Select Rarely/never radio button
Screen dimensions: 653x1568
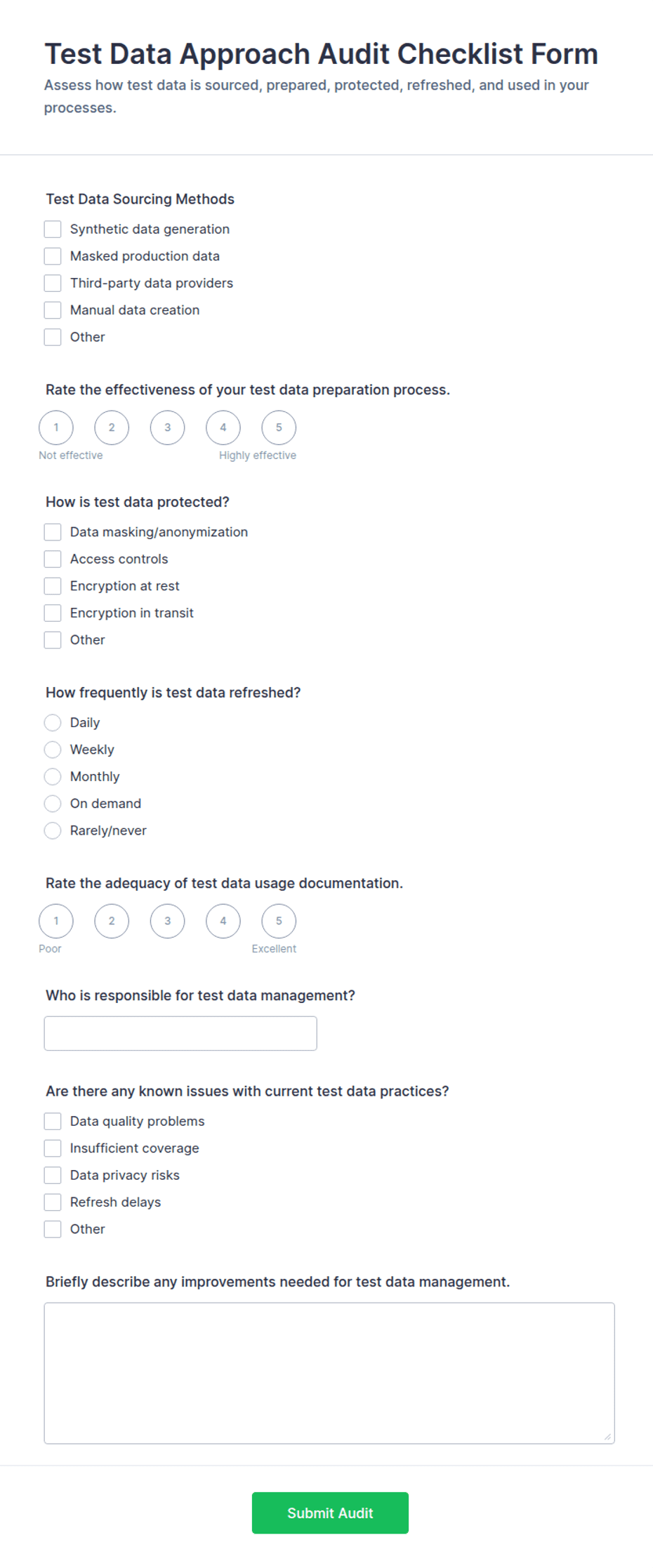coord(53,830)
